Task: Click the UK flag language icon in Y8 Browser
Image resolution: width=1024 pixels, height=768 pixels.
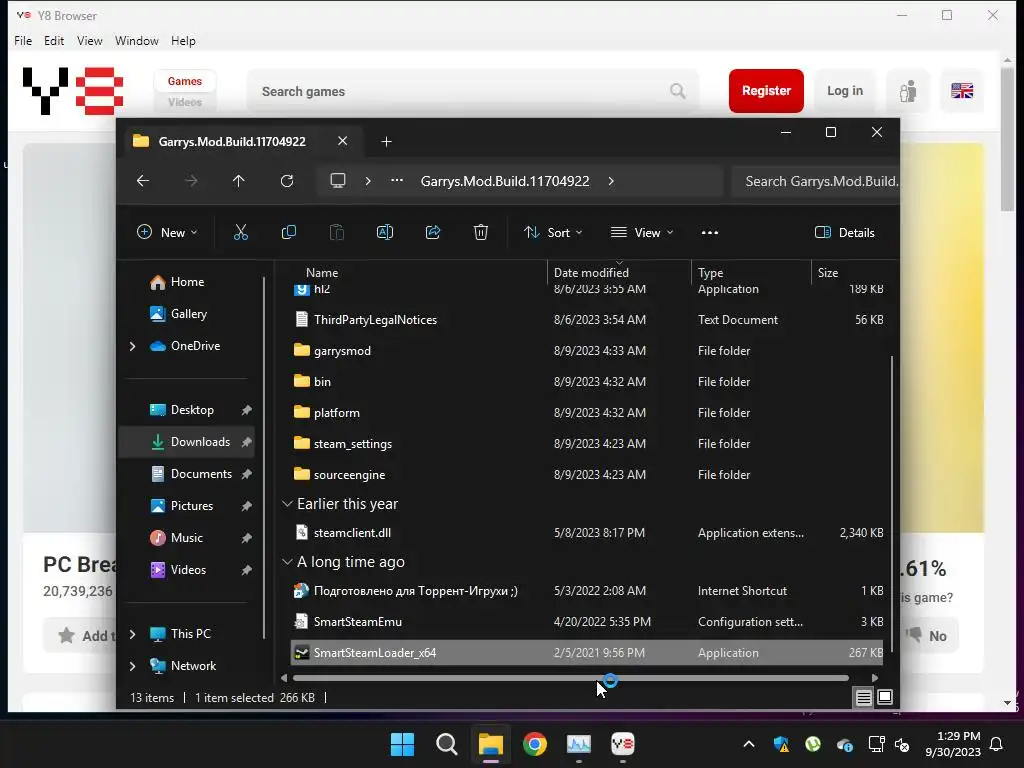Action: pyautogui.click(x=962, y=91)
